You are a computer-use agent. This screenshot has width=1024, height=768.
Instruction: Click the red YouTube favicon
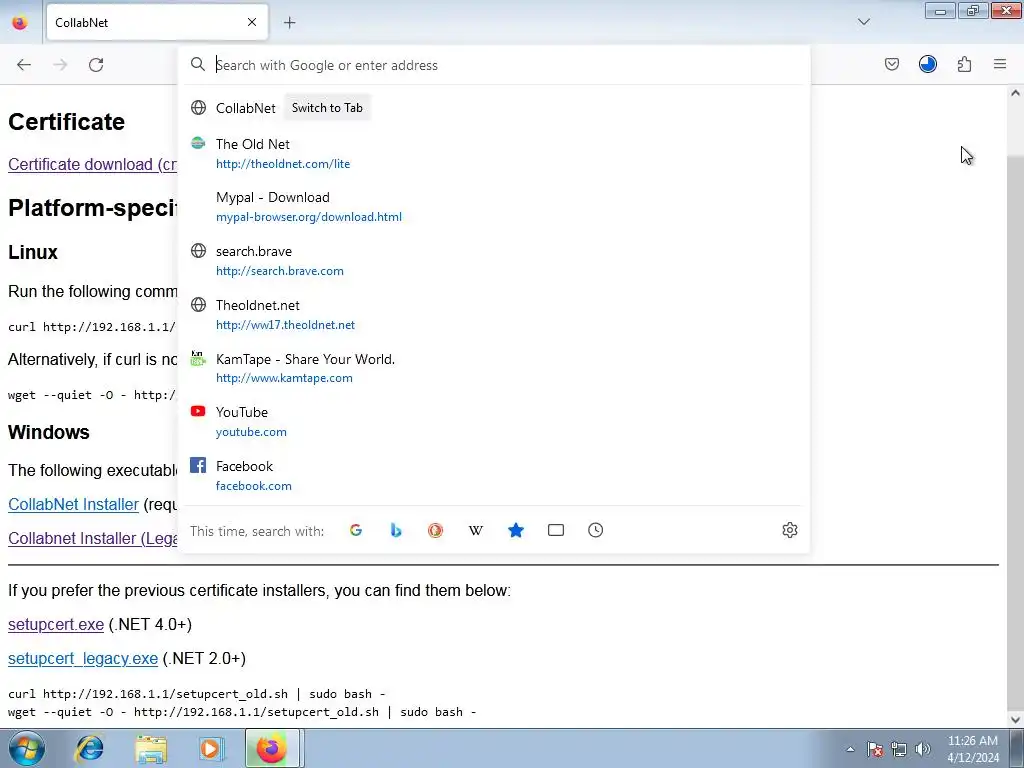tap(198, 411)
